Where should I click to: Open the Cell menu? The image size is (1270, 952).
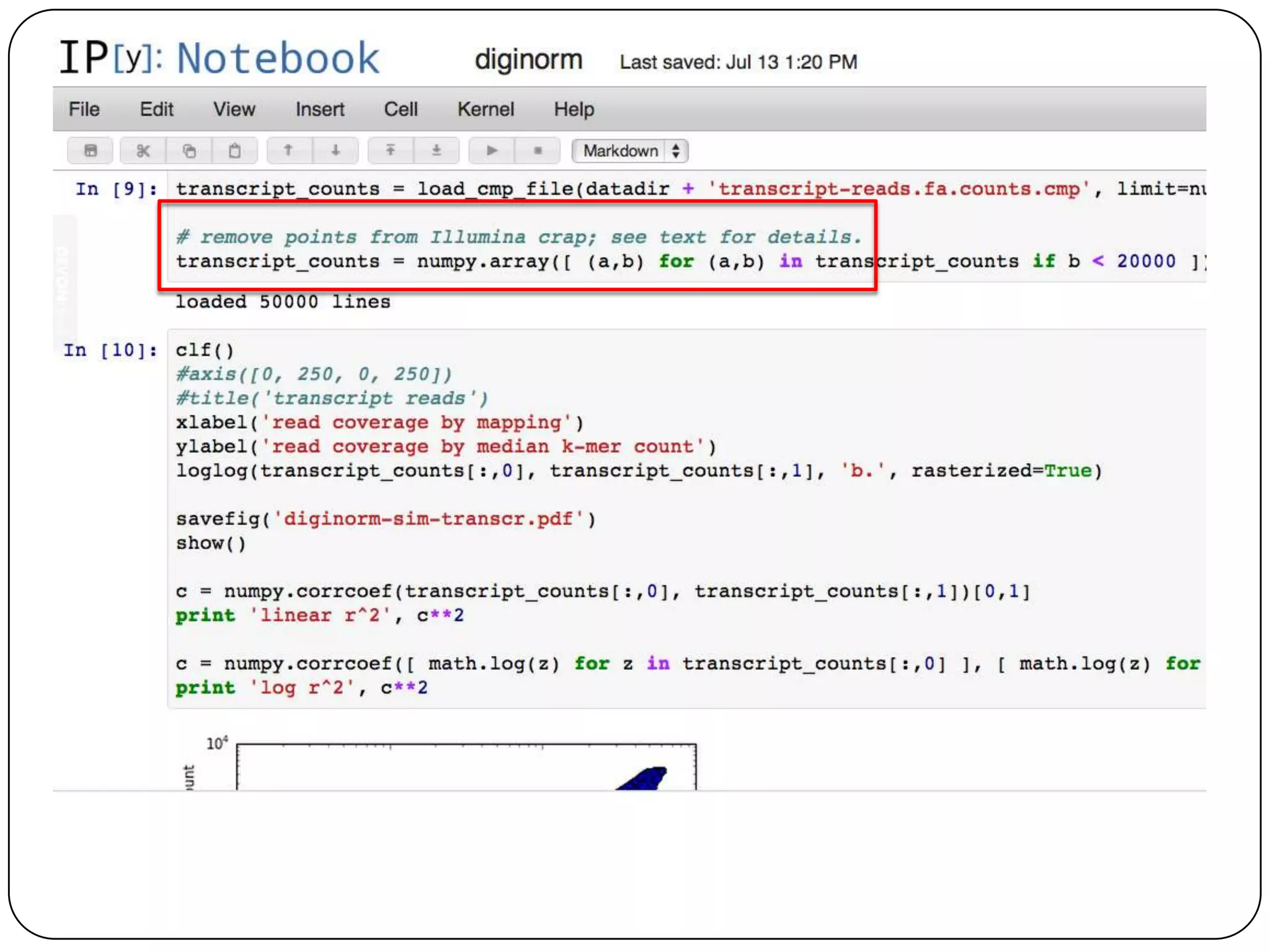pyautogui.click(x=401, y=109)
